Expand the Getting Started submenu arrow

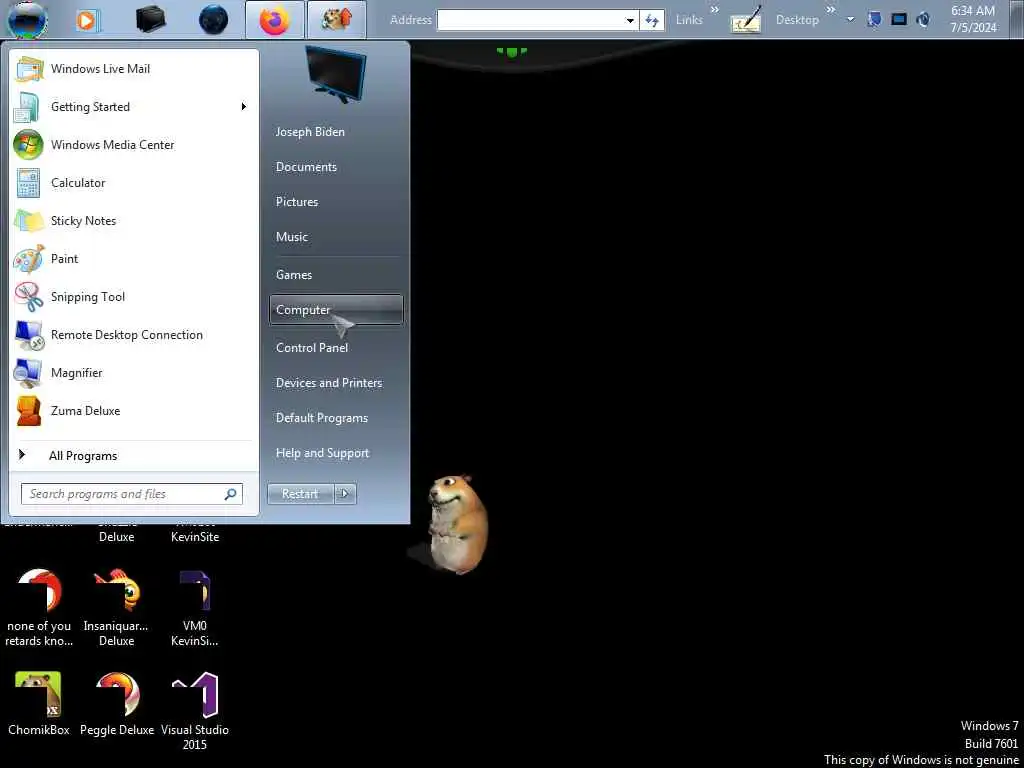point(244,106)
